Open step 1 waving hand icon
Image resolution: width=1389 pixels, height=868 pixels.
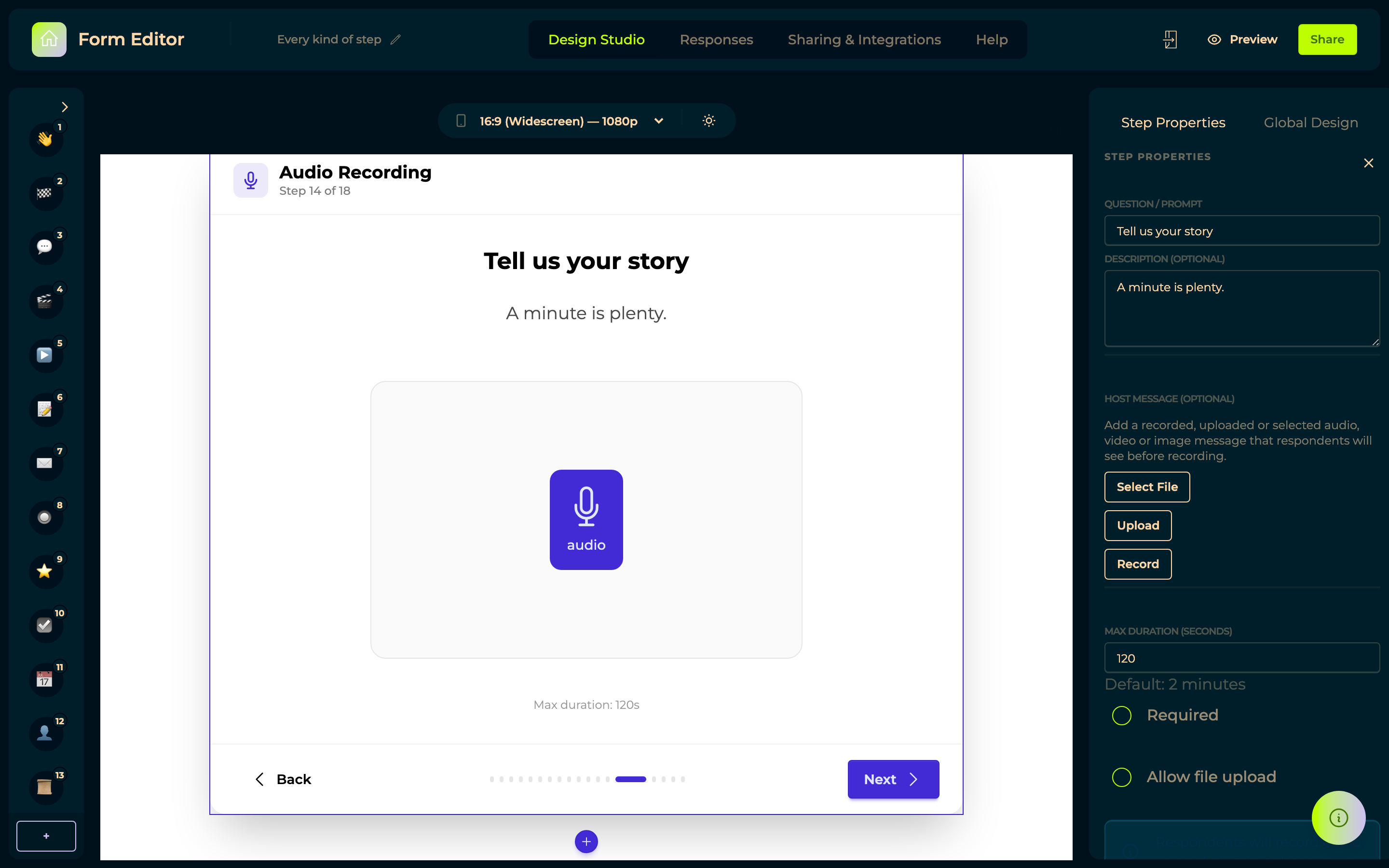pos(45,139)
